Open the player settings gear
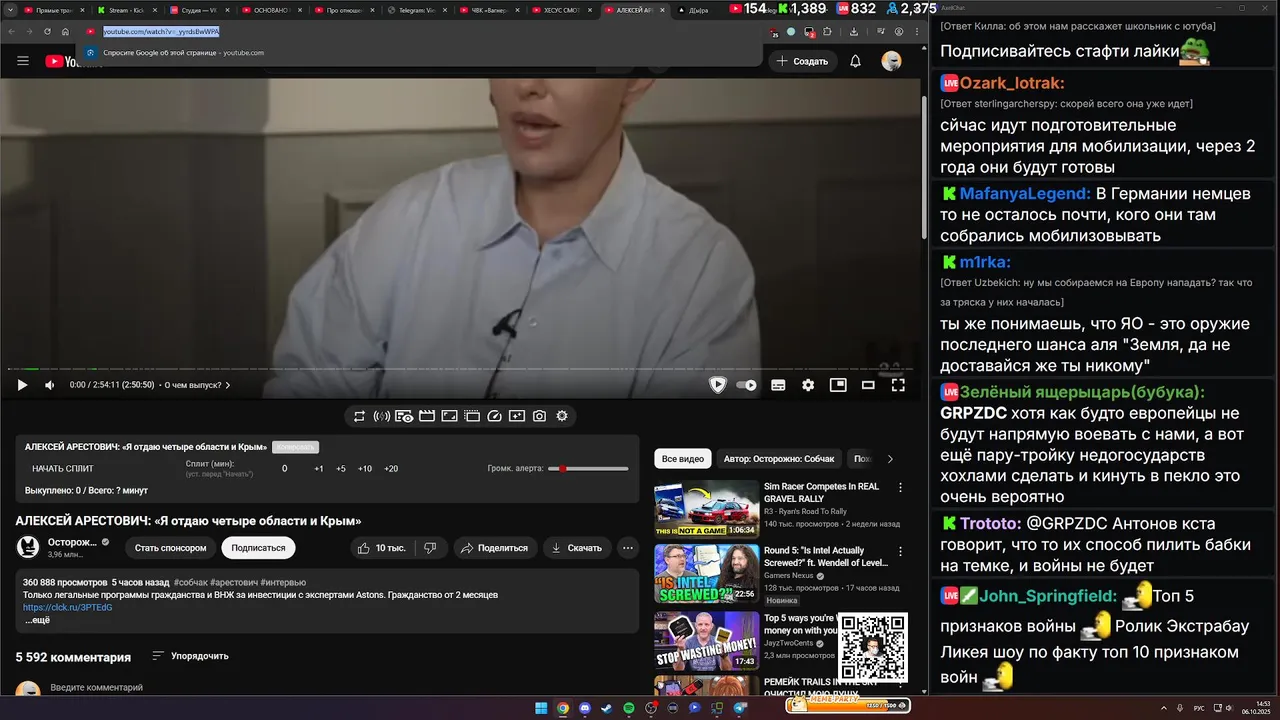 [x=808, y=385]
